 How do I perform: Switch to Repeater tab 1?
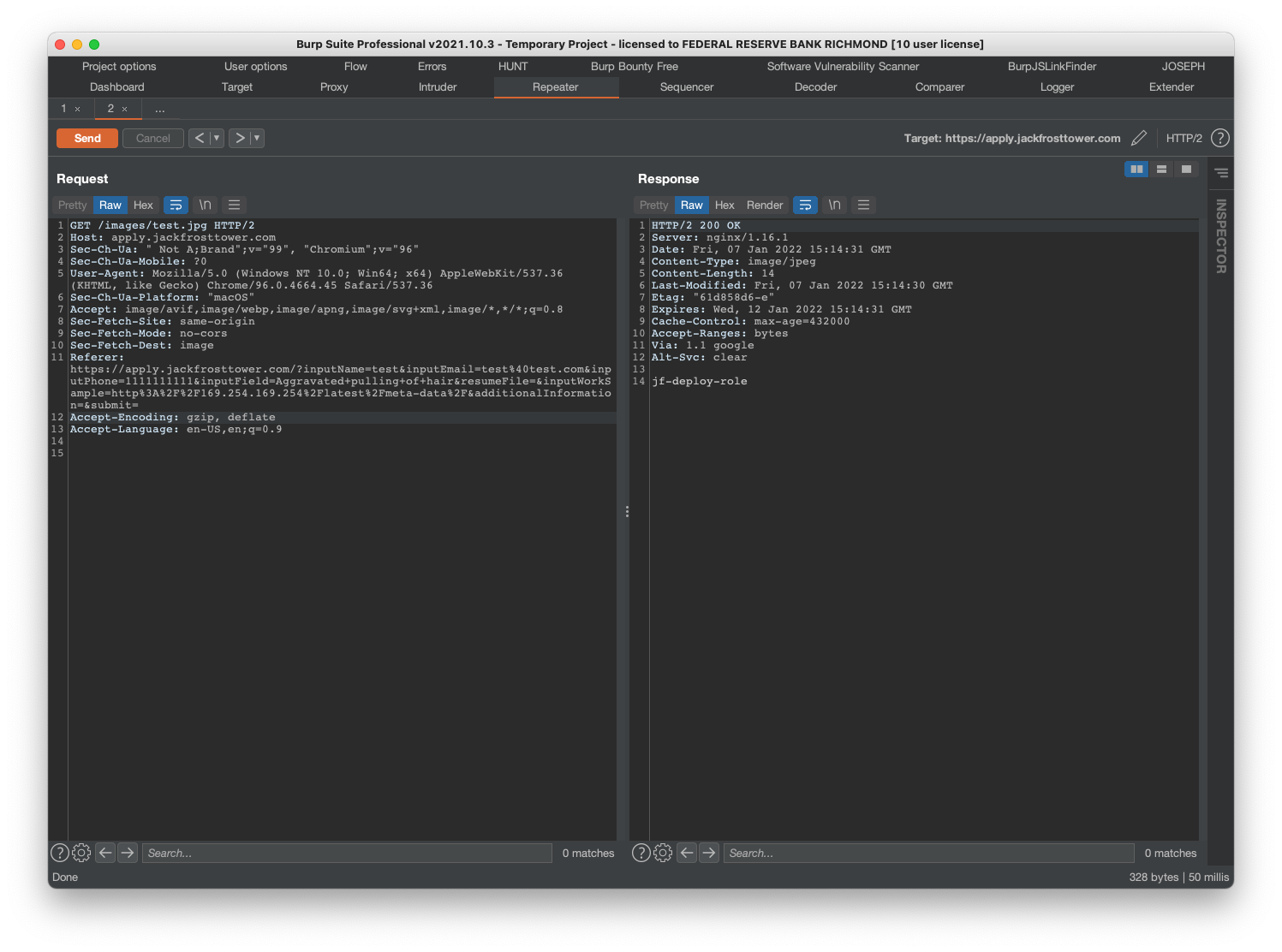point(63,109)
